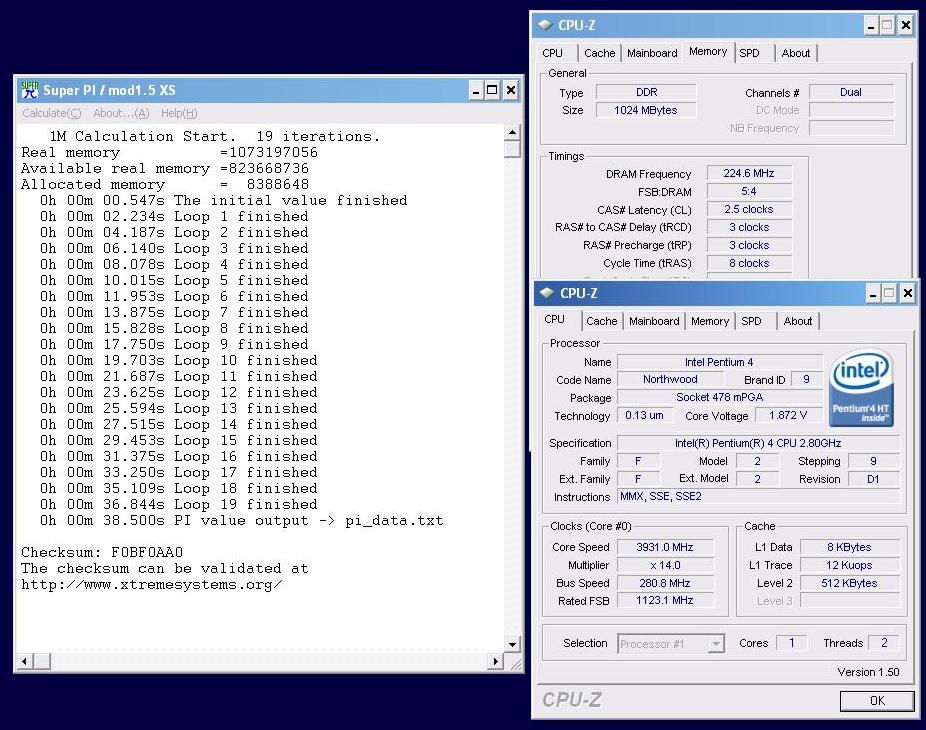Click the PI value output pi_data.txt line
926x730 pixels.
(242, 520)
